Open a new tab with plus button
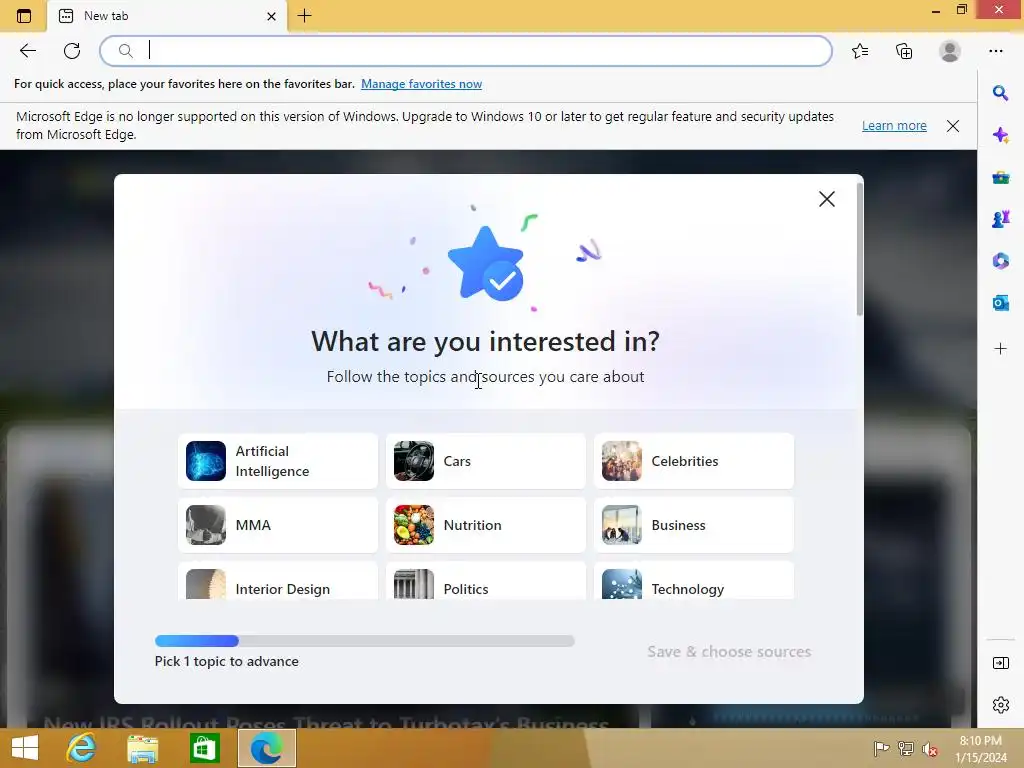 pyautogui.click(x=304, y=16)
